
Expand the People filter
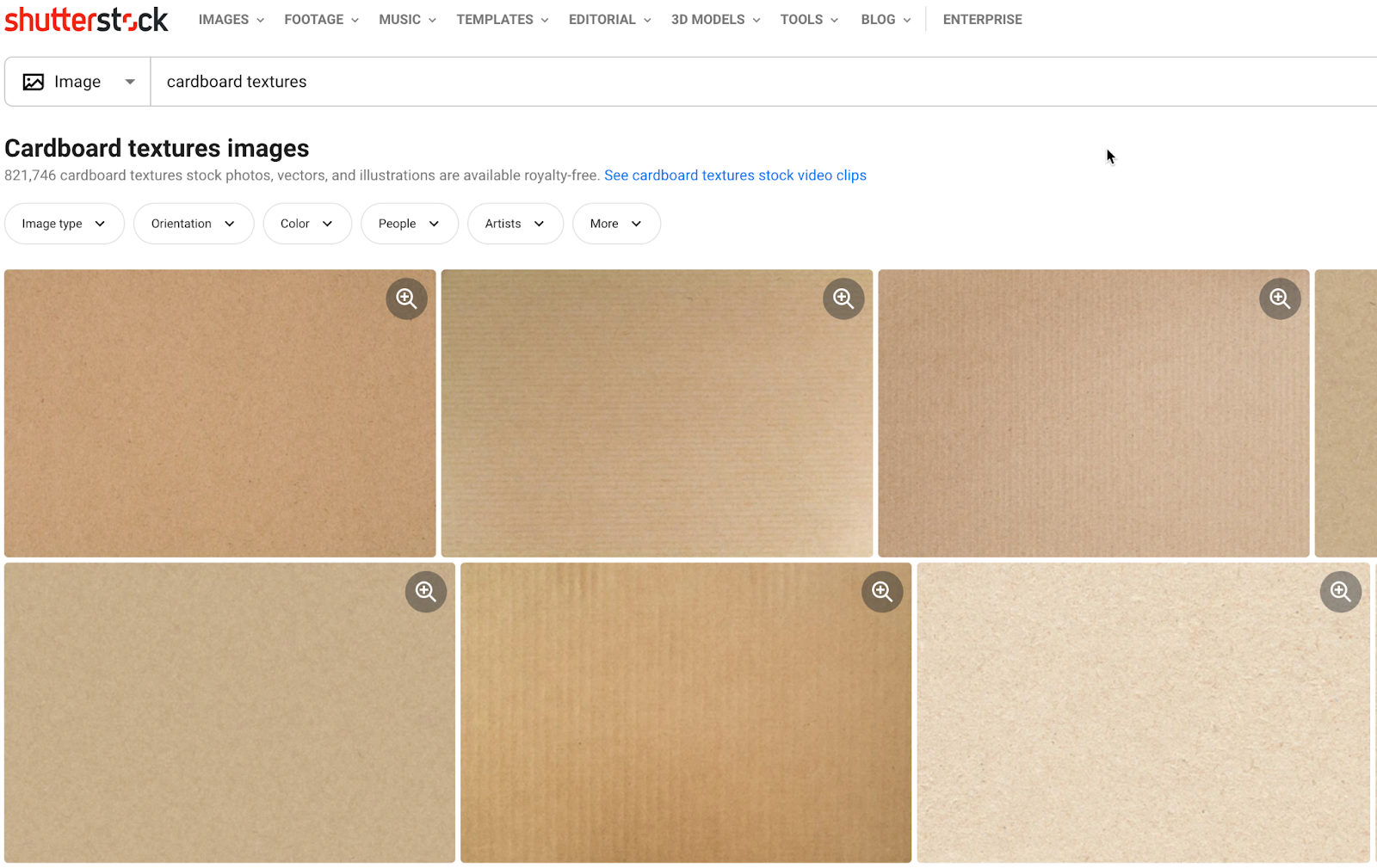coord(409,223)
